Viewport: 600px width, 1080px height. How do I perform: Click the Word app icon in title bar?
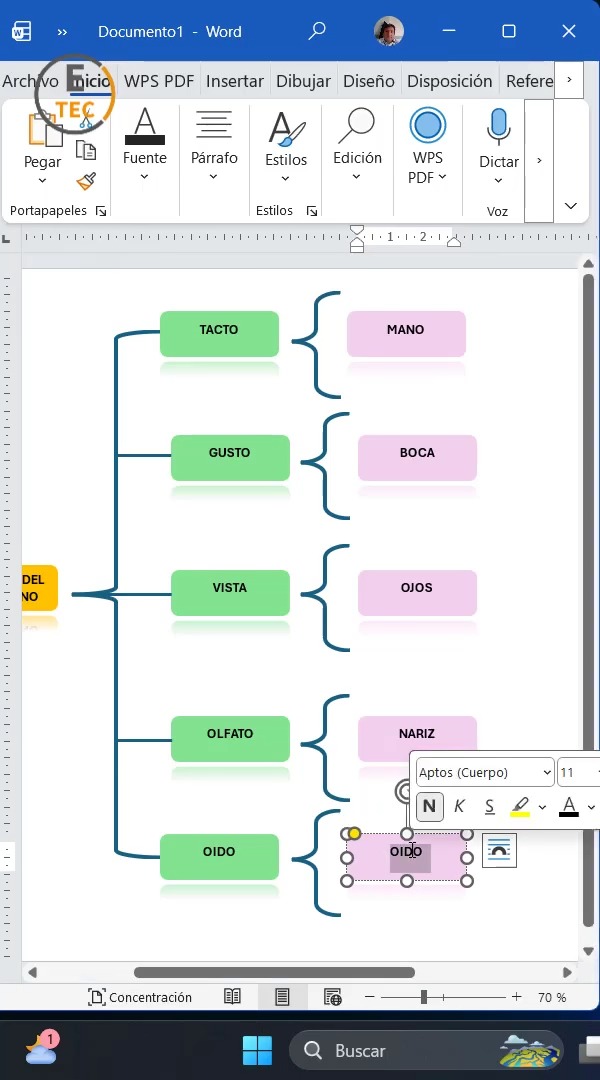[x=21, y=32]
